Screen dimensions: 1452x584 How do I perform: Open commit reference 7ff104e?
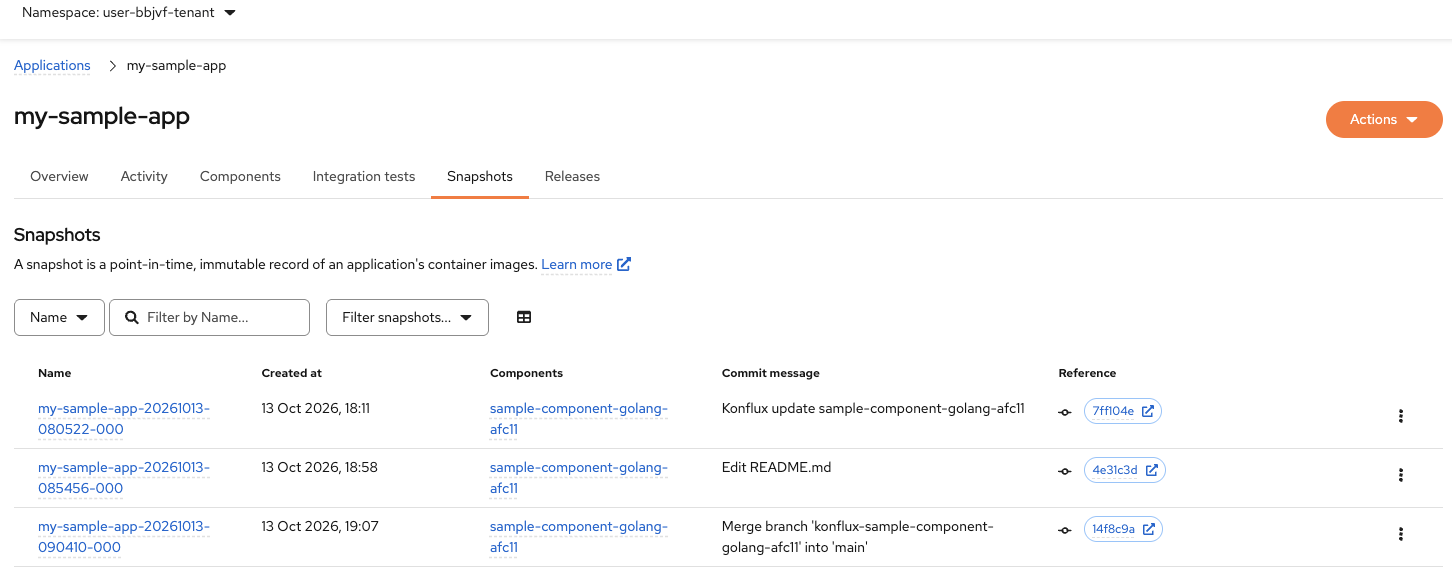tap(1122, 411)
